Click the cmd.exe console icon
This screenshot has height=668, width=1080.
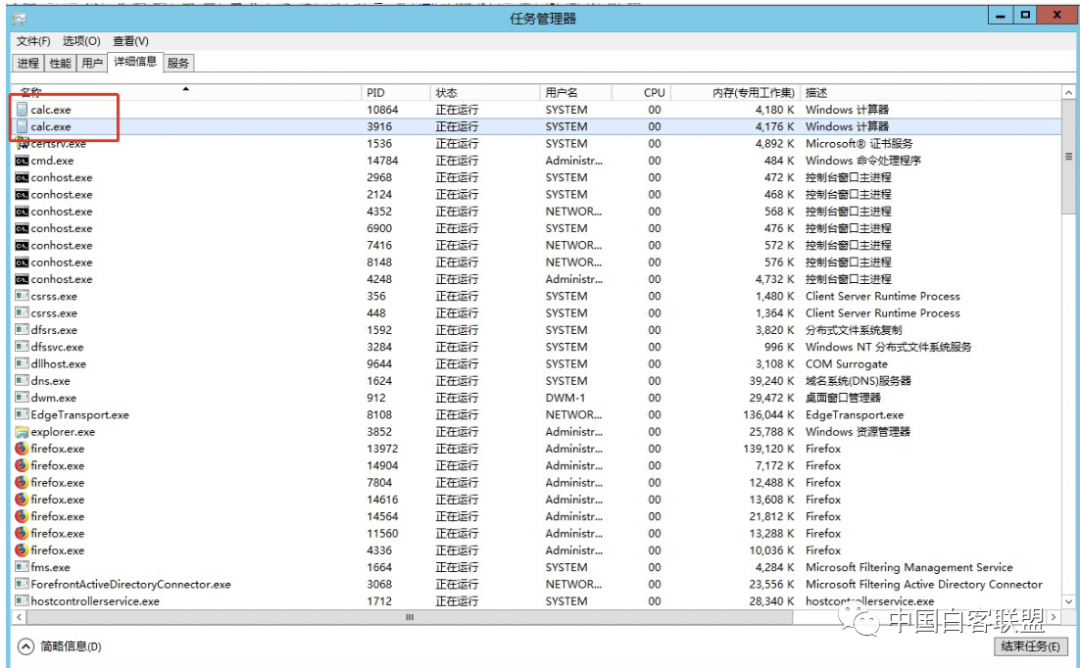point(21,160)
